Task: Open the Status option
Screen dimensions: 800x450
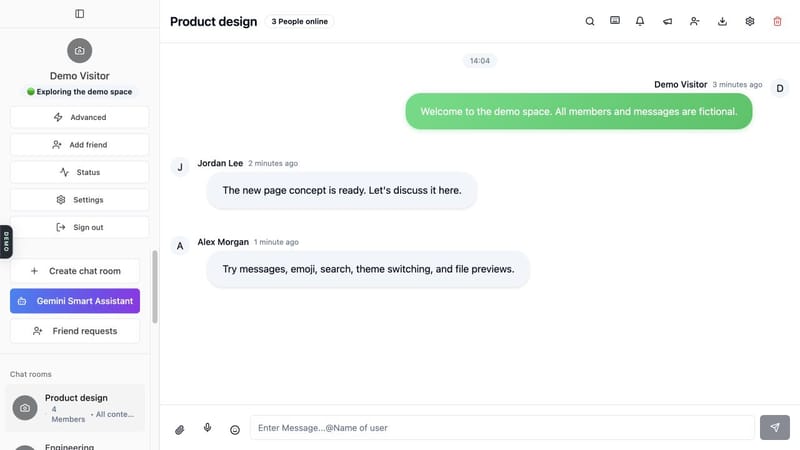Action: coord(80,172)
